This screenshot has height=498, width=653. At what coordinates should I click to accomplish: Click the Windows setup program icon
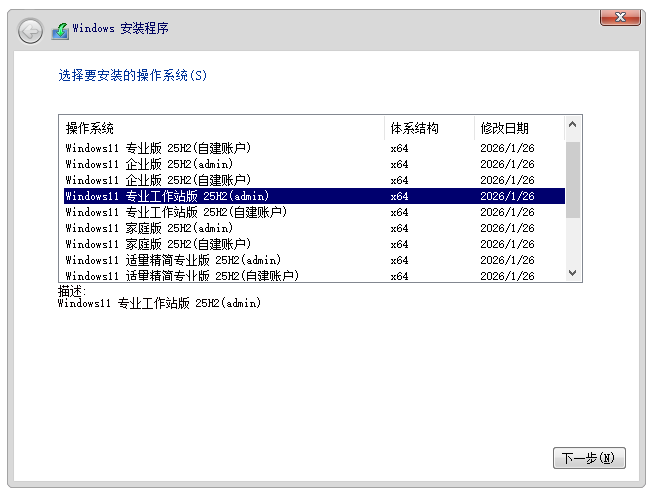coord(60,30)
